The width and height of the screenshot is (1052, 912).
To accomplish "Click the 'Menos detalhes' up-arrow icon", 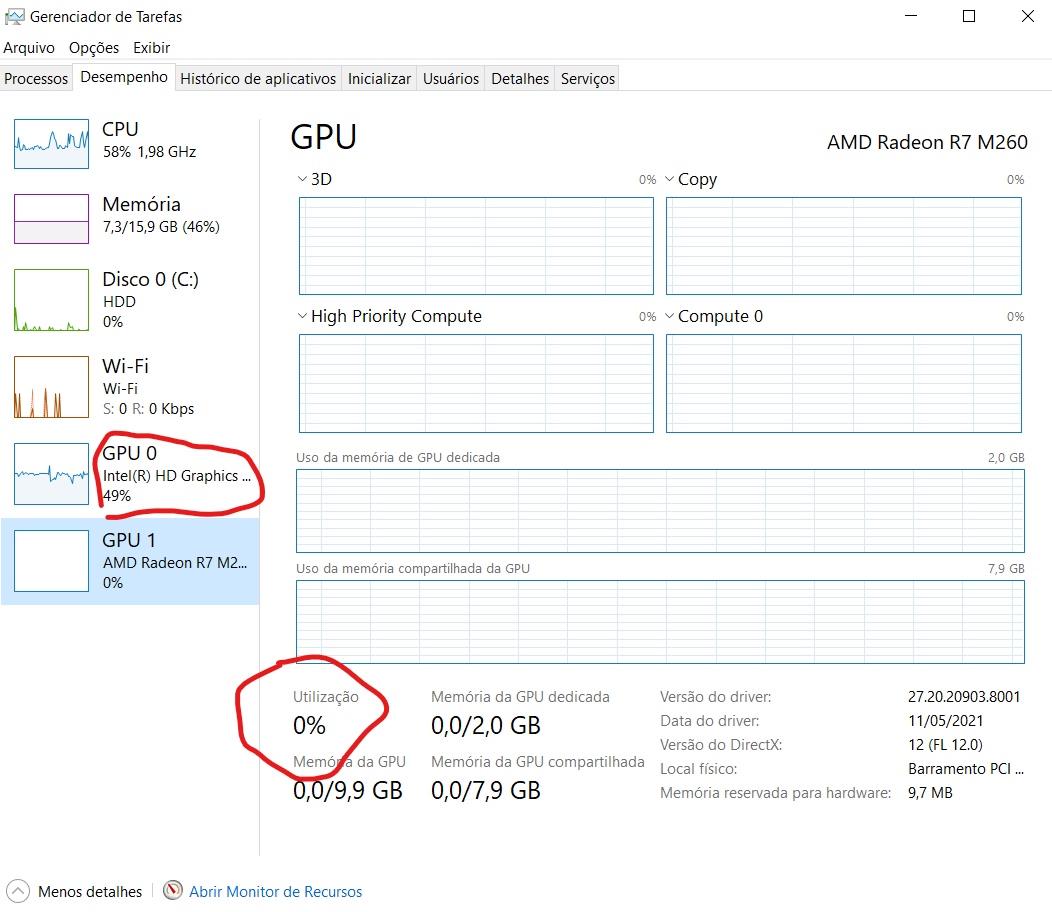I will (18, 891).
